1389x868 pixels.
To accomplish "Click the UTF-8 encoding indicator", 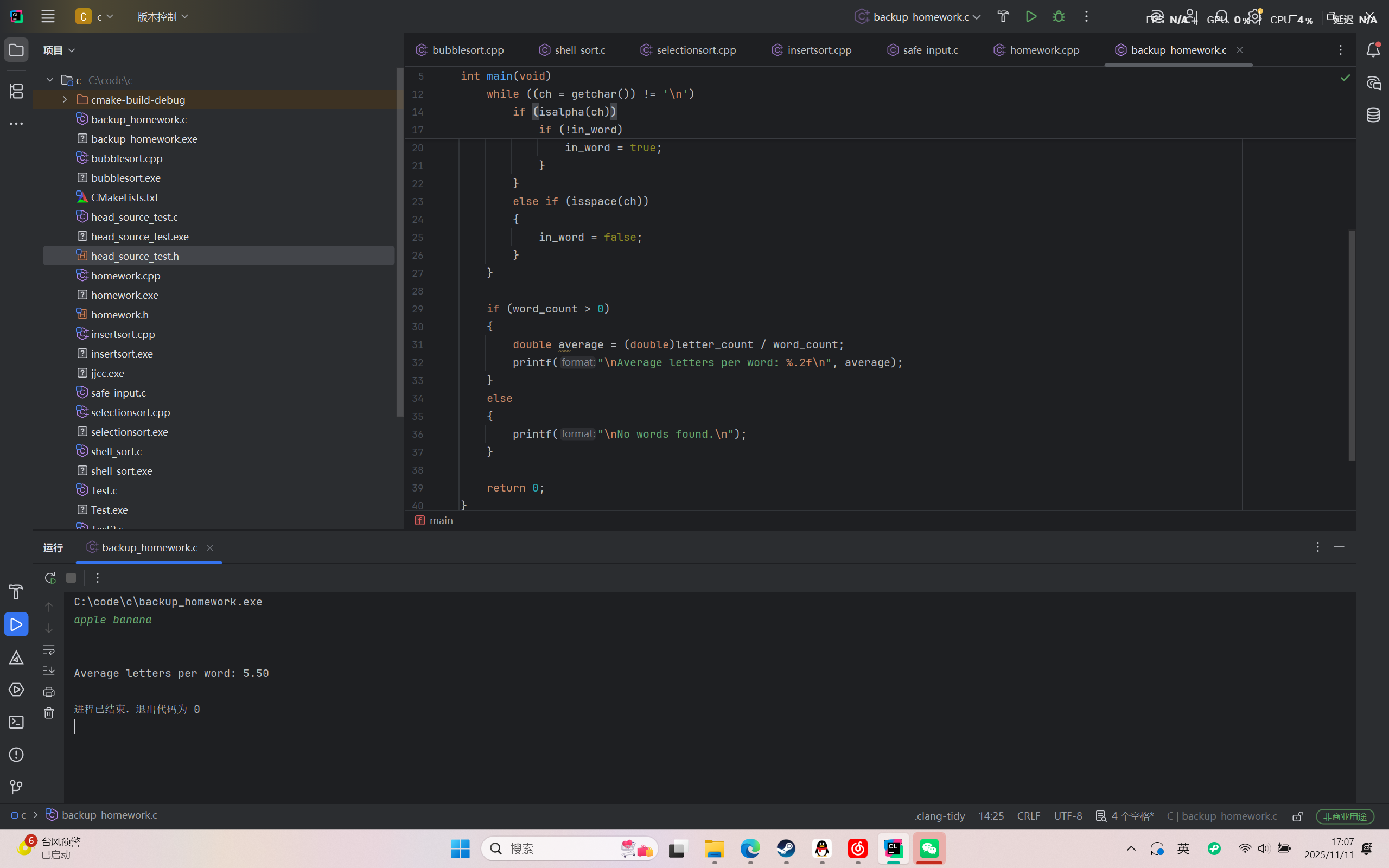I will (1068, 816).
